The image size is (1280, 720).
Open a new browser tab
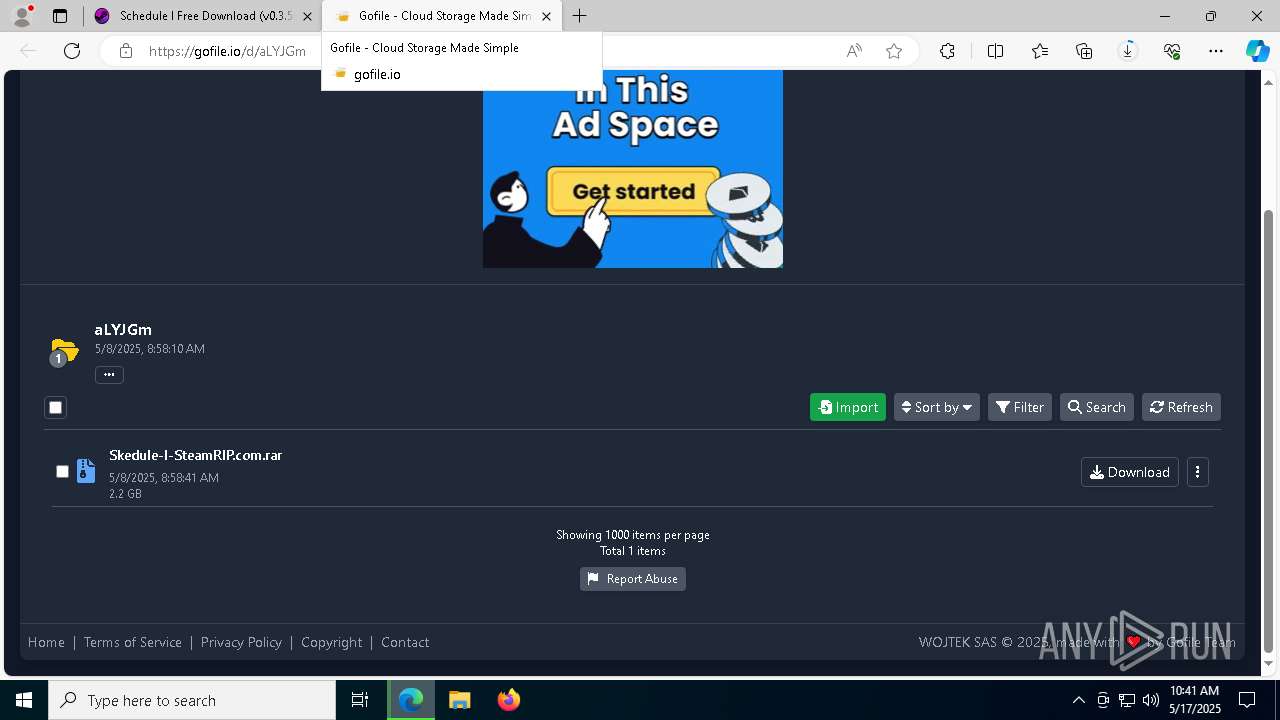pos(580,16)
